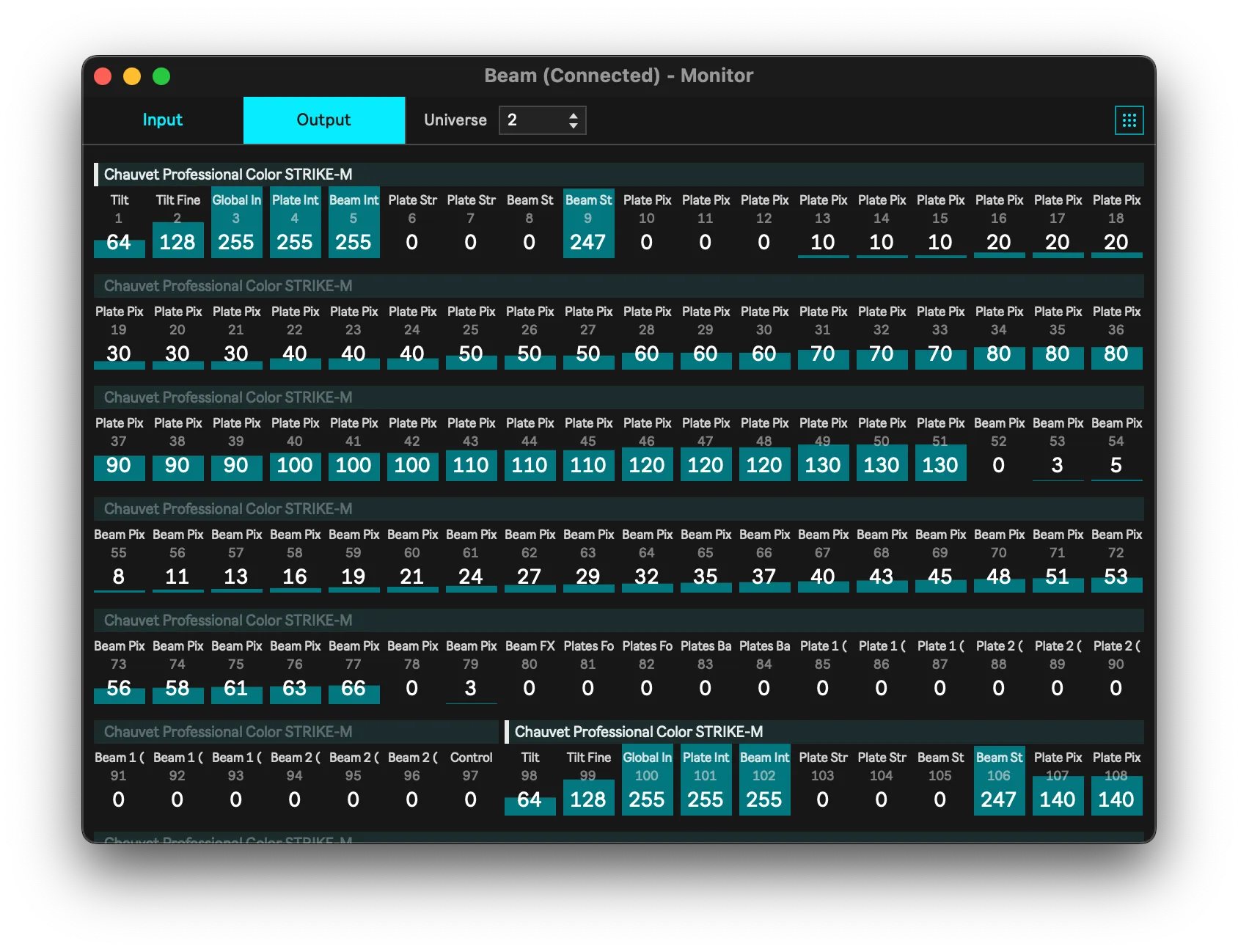Switch to the Input tab
This screenshot has width=1238, height=952.
[x=163, y=120]
